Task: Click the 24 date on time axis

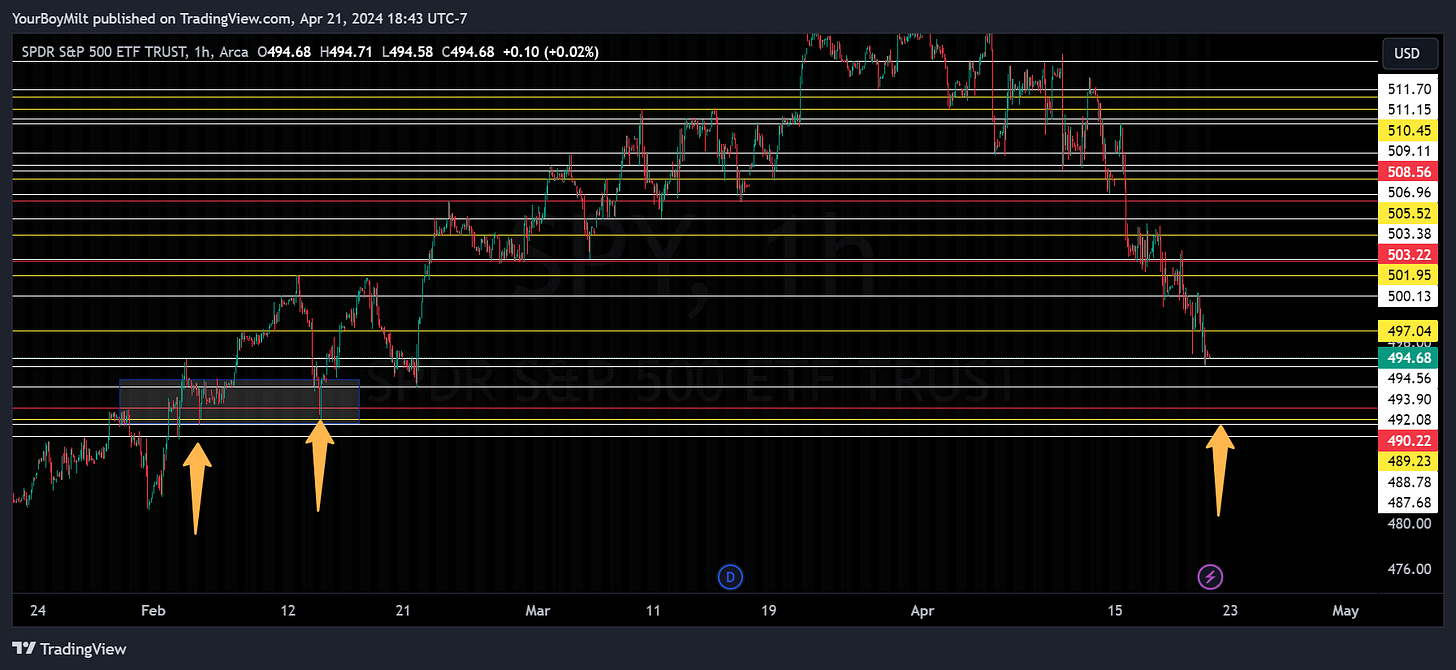Action: click(36, 610)
